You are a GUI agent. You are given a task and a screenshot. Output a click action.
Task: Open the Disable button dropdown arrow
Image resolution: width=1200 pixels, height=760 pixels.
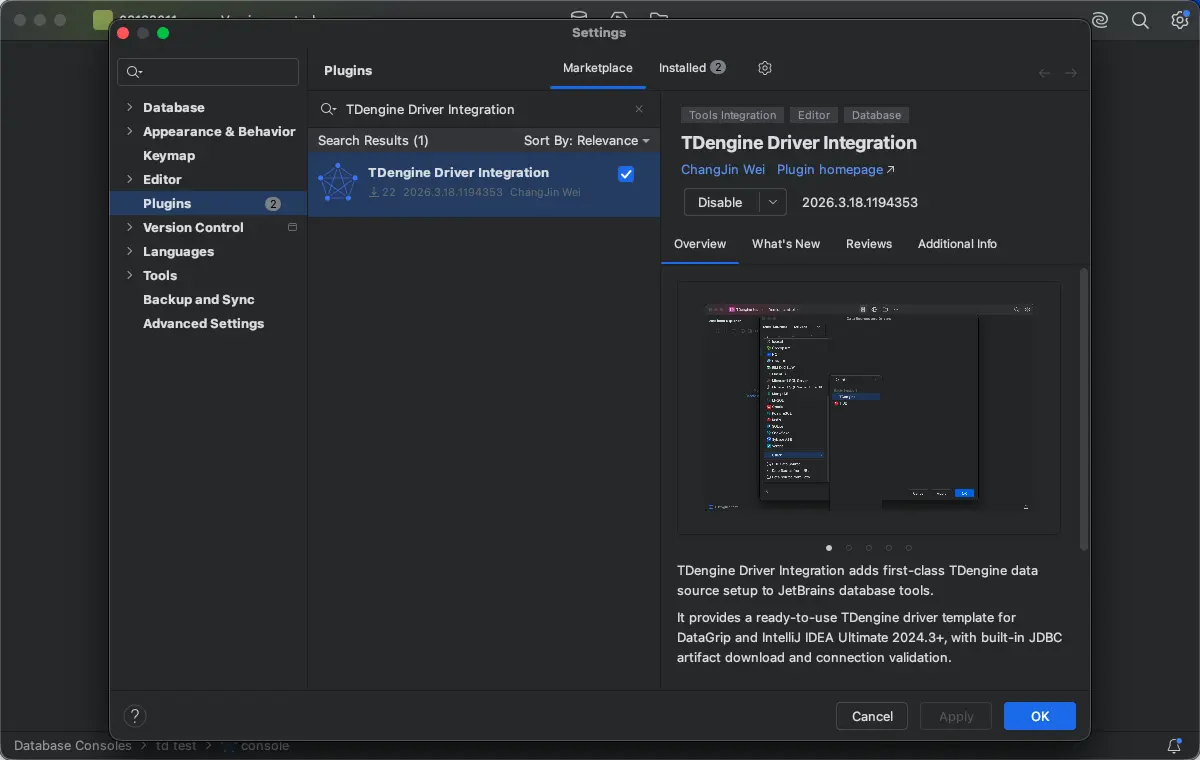pyautogui.click(x=772, y=202)
